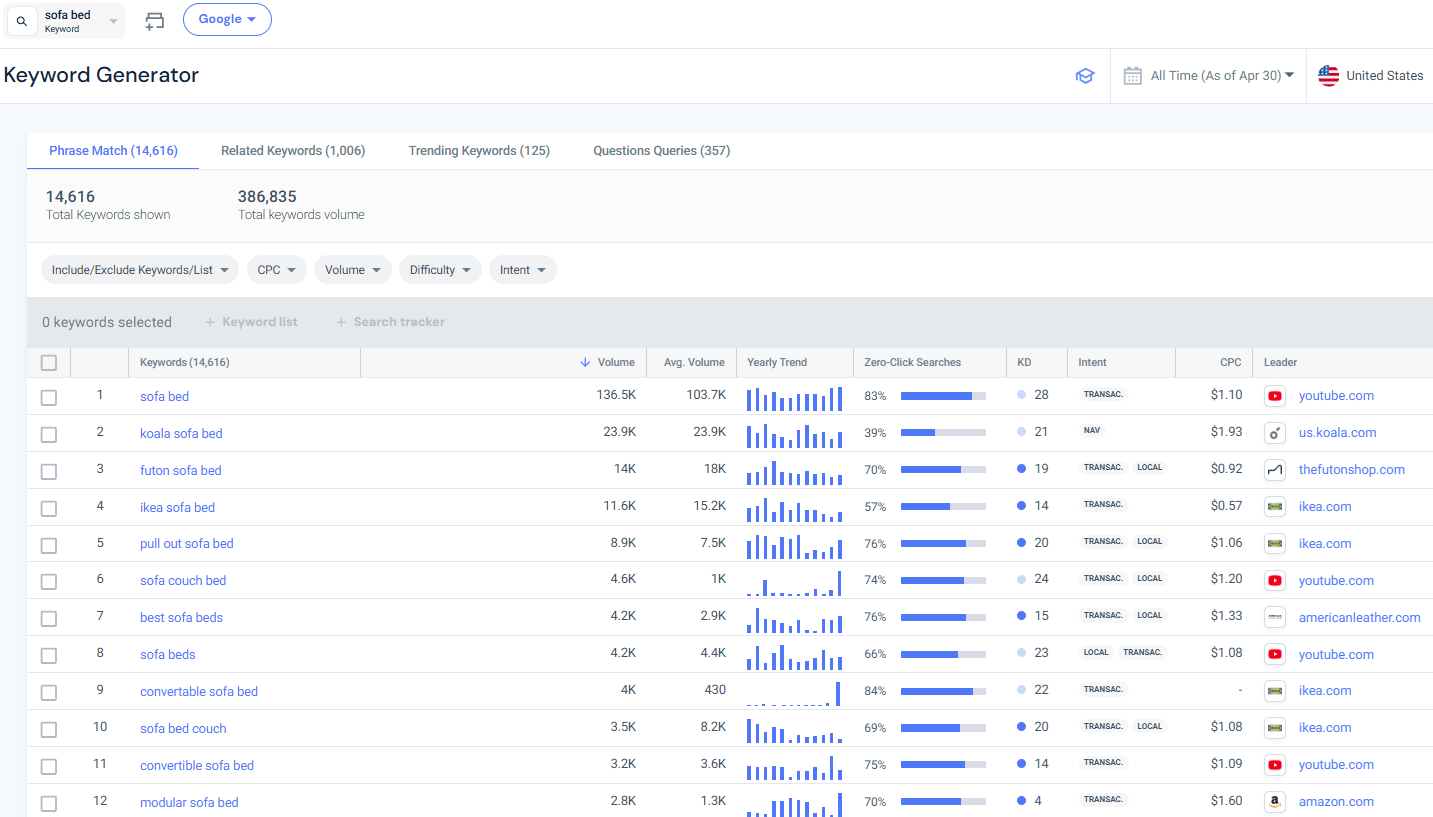Open the United States country selector
The image size is (1433, 817).
coord(1370,76)
